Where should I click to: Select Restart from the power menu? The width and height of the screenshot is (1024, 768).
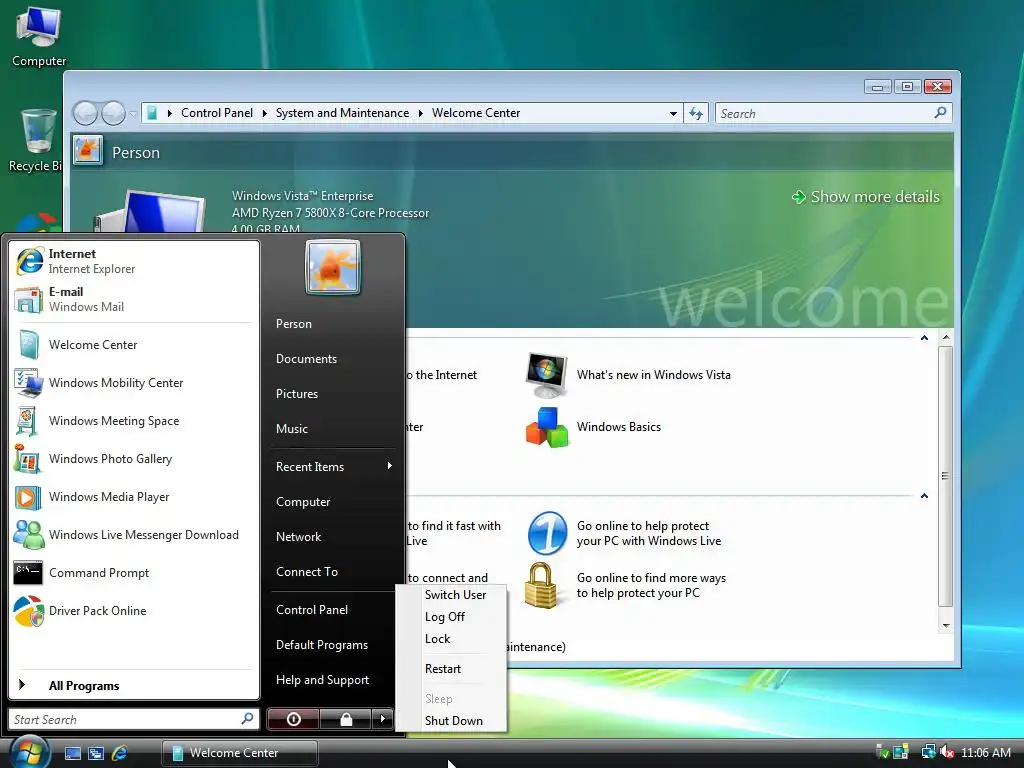pos(443,669)
